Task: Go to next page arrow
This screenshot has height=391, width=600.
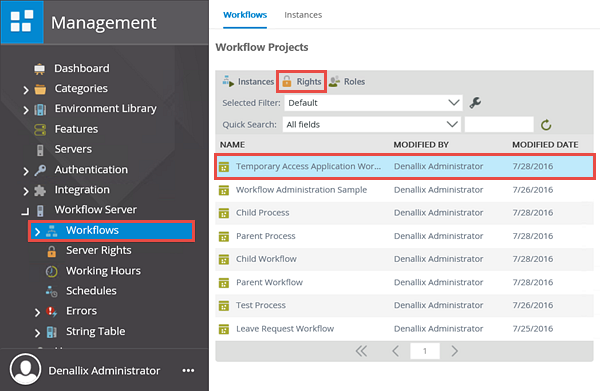Action: [454, 351]
